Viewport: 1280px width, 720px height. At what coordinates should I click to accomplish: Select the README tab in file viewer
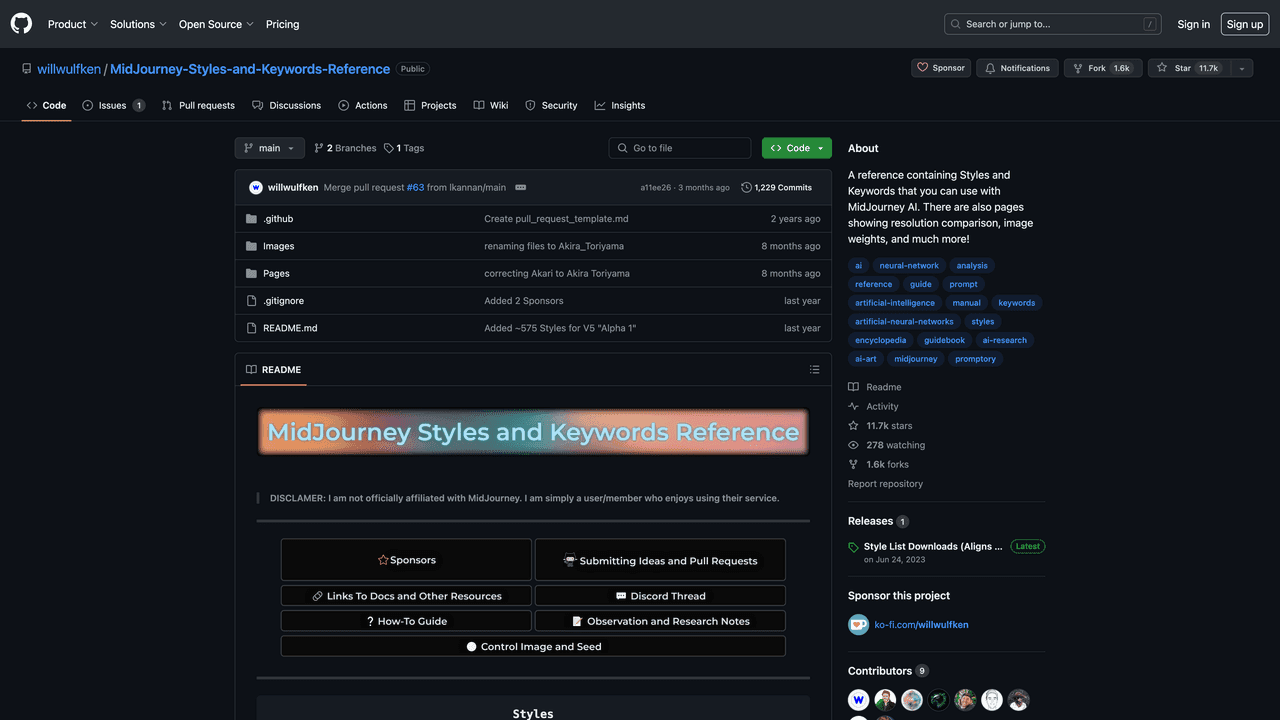(272, 370)
